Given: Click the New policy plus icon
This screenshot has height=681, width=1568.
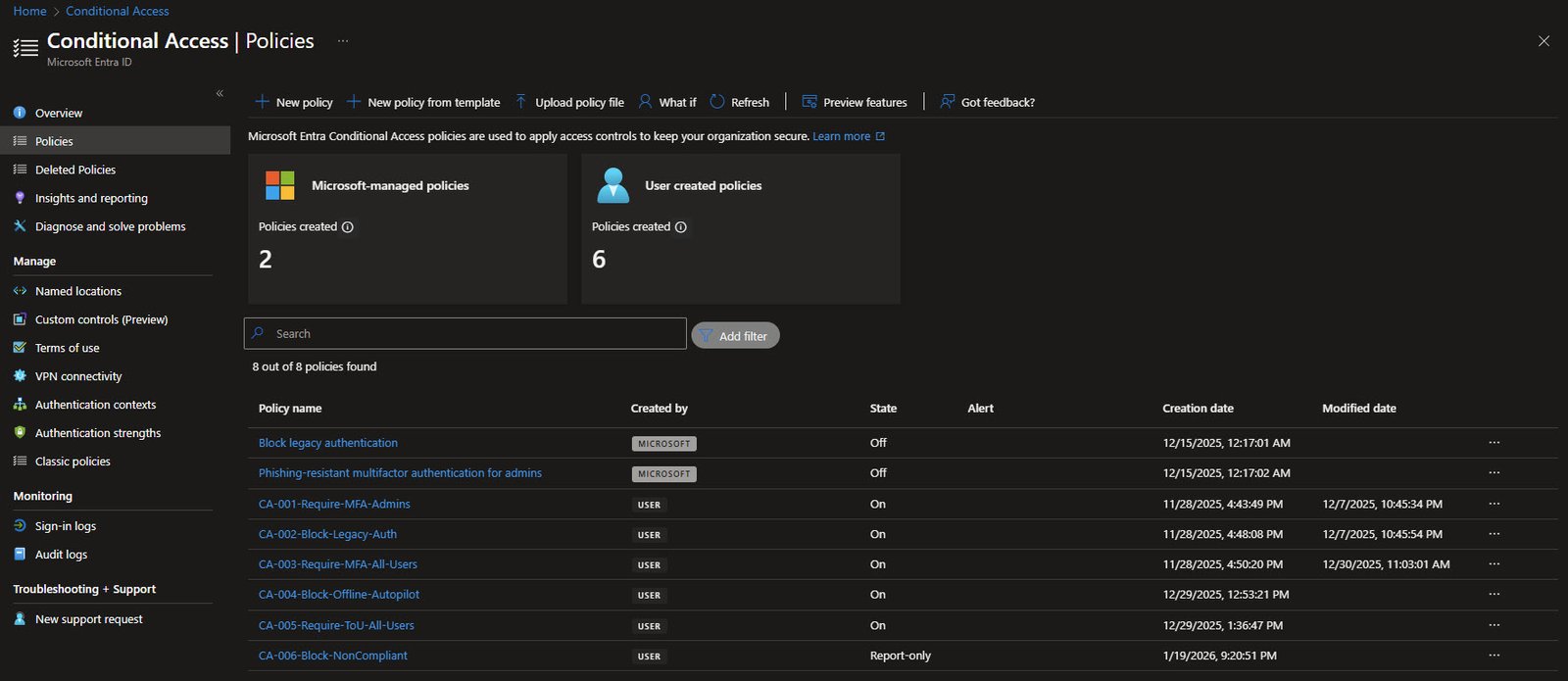Looking at the screenshot, I should tap(262, 102).
